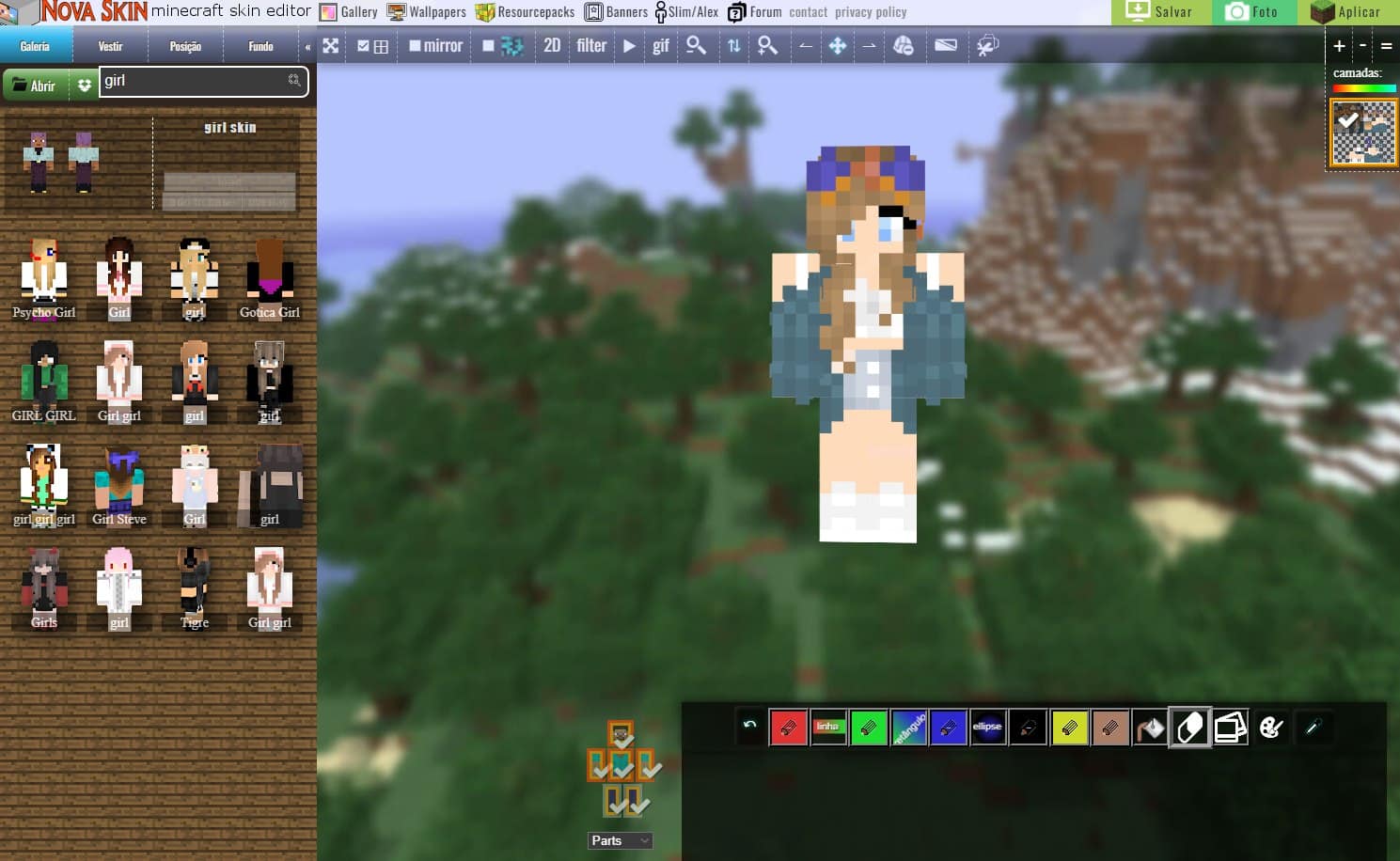Click the undo arrow in the tool palette
The height and width of the screenshot is (861, 1400).
(x=750, y=727)
